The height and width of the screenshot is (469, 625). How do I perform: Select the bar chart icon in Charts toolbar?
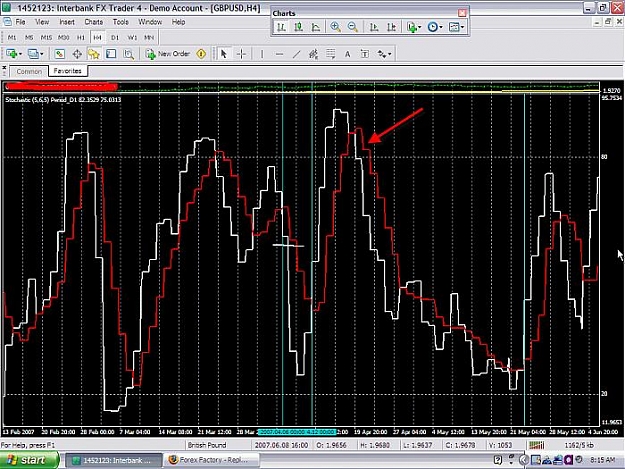click(281, 27)
